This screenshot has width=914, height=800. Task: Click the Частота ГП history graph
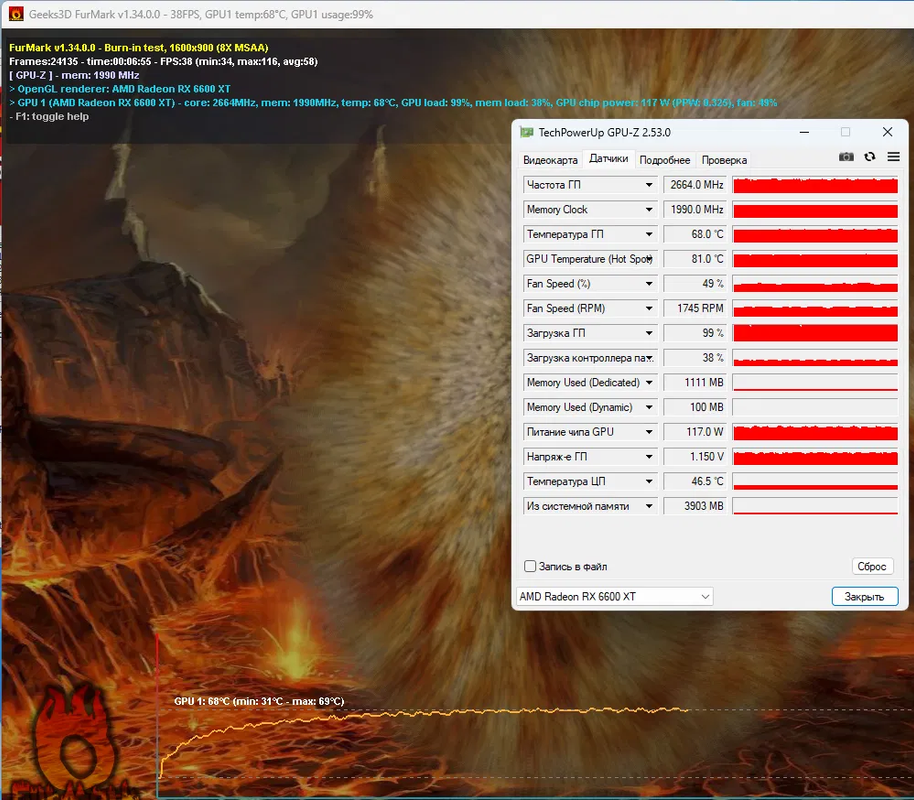[x=815, y=185]
